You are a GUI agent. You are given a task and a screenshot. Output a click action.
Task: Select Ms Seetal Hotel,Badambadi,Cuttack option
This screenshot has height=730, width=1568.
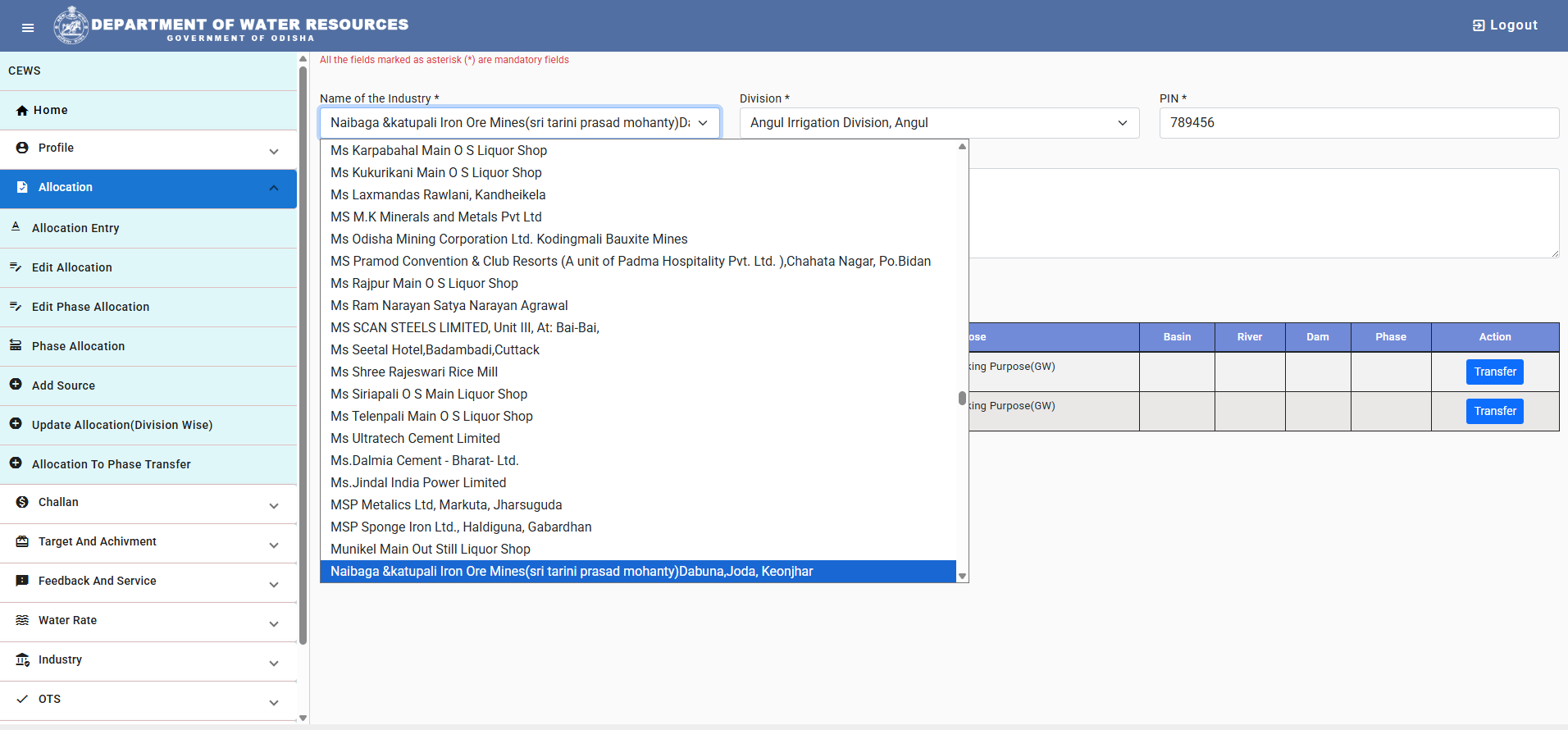coord(638,350)
